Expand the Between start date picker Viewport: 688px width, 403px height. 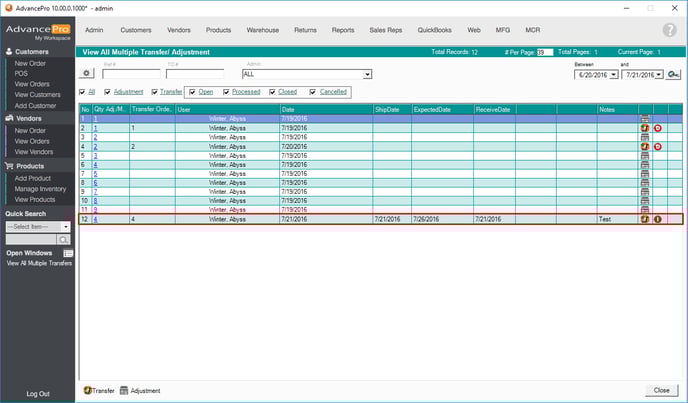click(x=615, y=74)
